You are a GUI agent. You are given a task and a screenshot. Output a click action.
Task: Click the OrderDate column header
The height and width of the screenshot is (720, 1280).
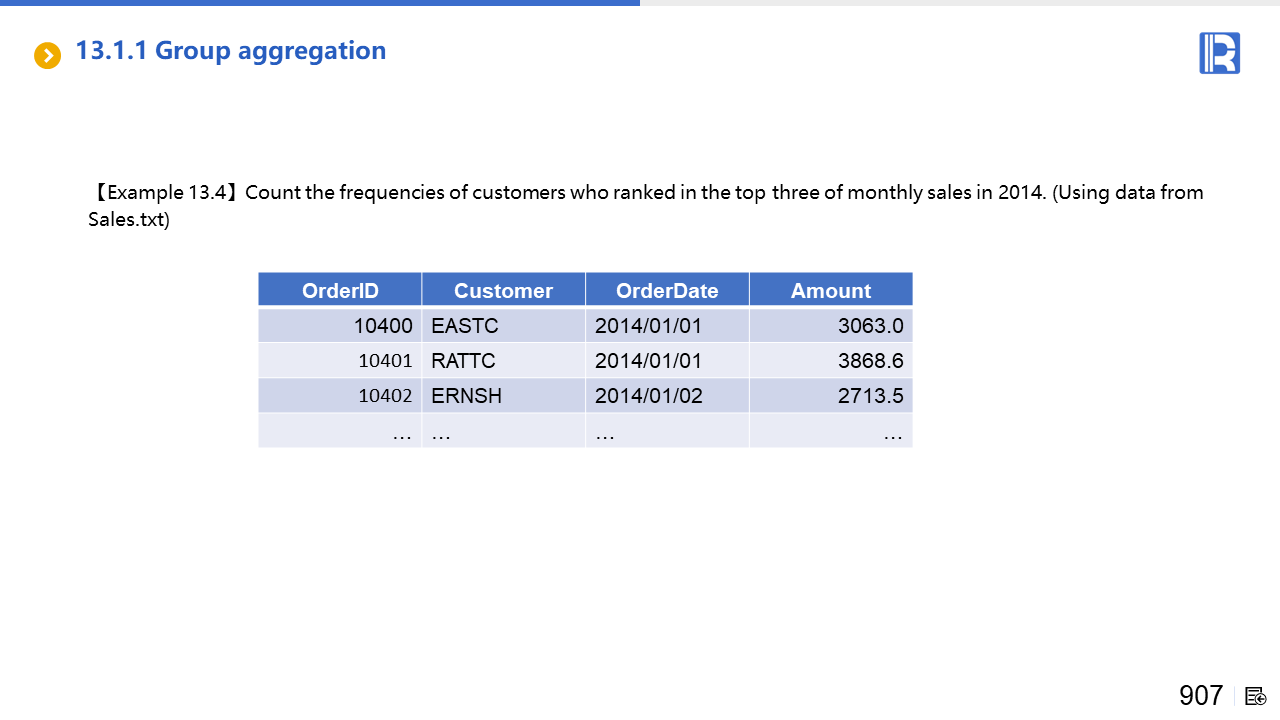(x=667, y=290)
